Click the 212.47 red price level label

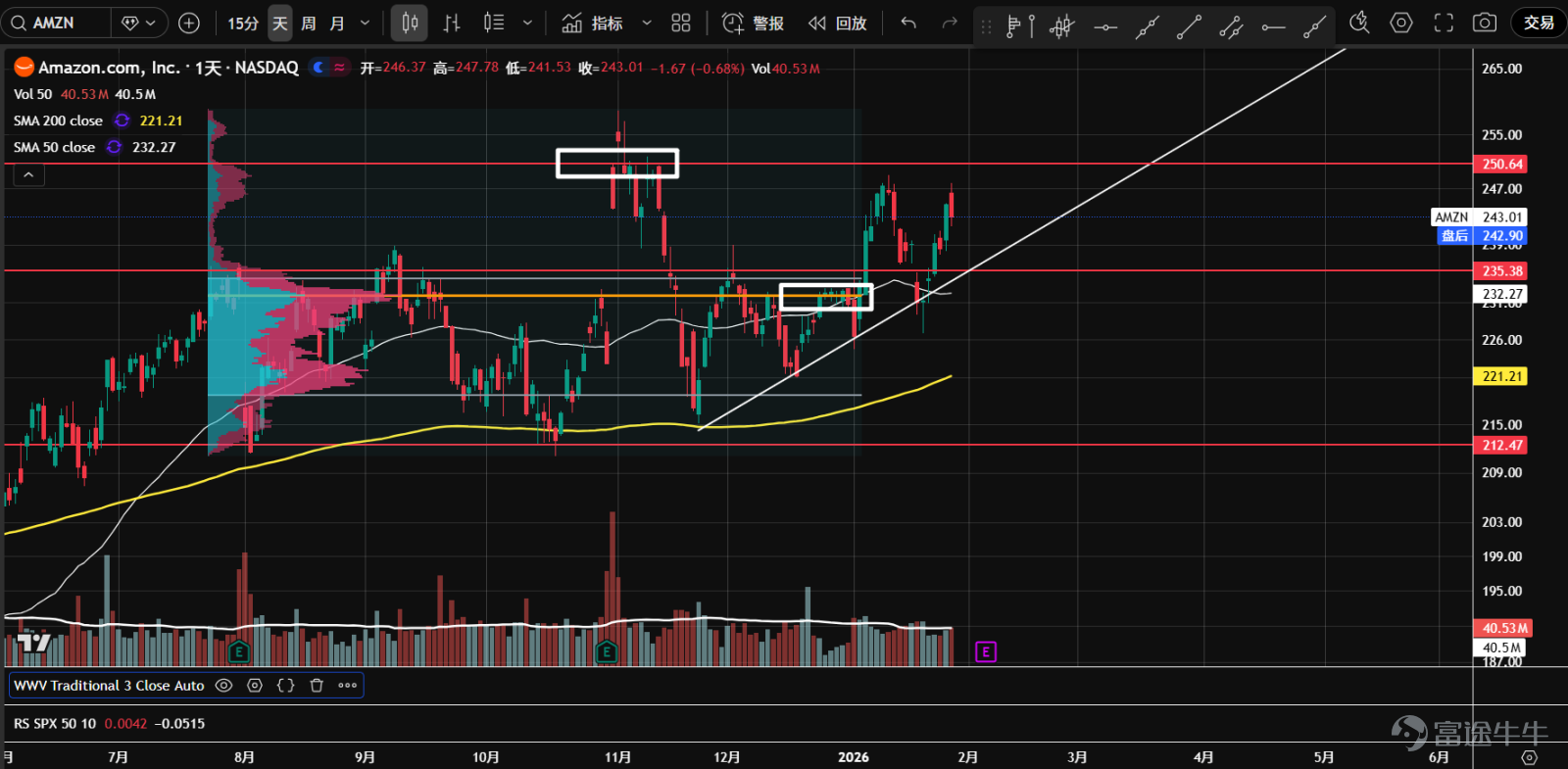coord(1500,445)
